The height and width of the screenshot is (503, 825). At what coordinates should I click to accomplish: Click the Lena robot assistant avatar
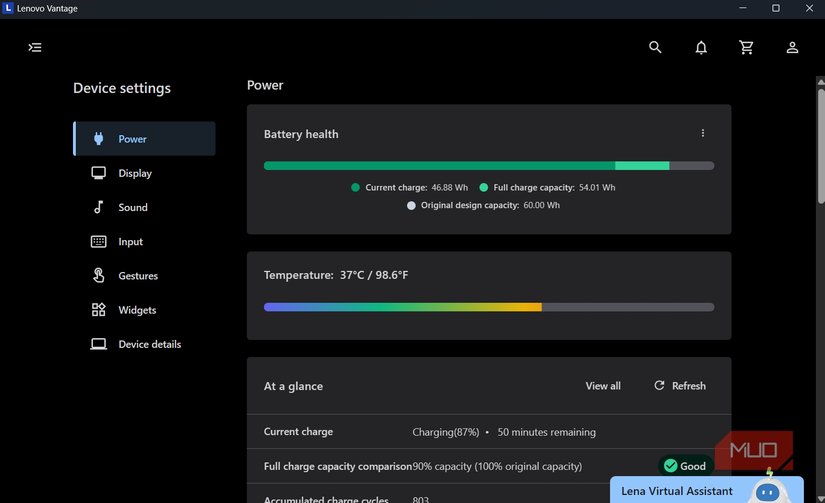click(767, 489)
